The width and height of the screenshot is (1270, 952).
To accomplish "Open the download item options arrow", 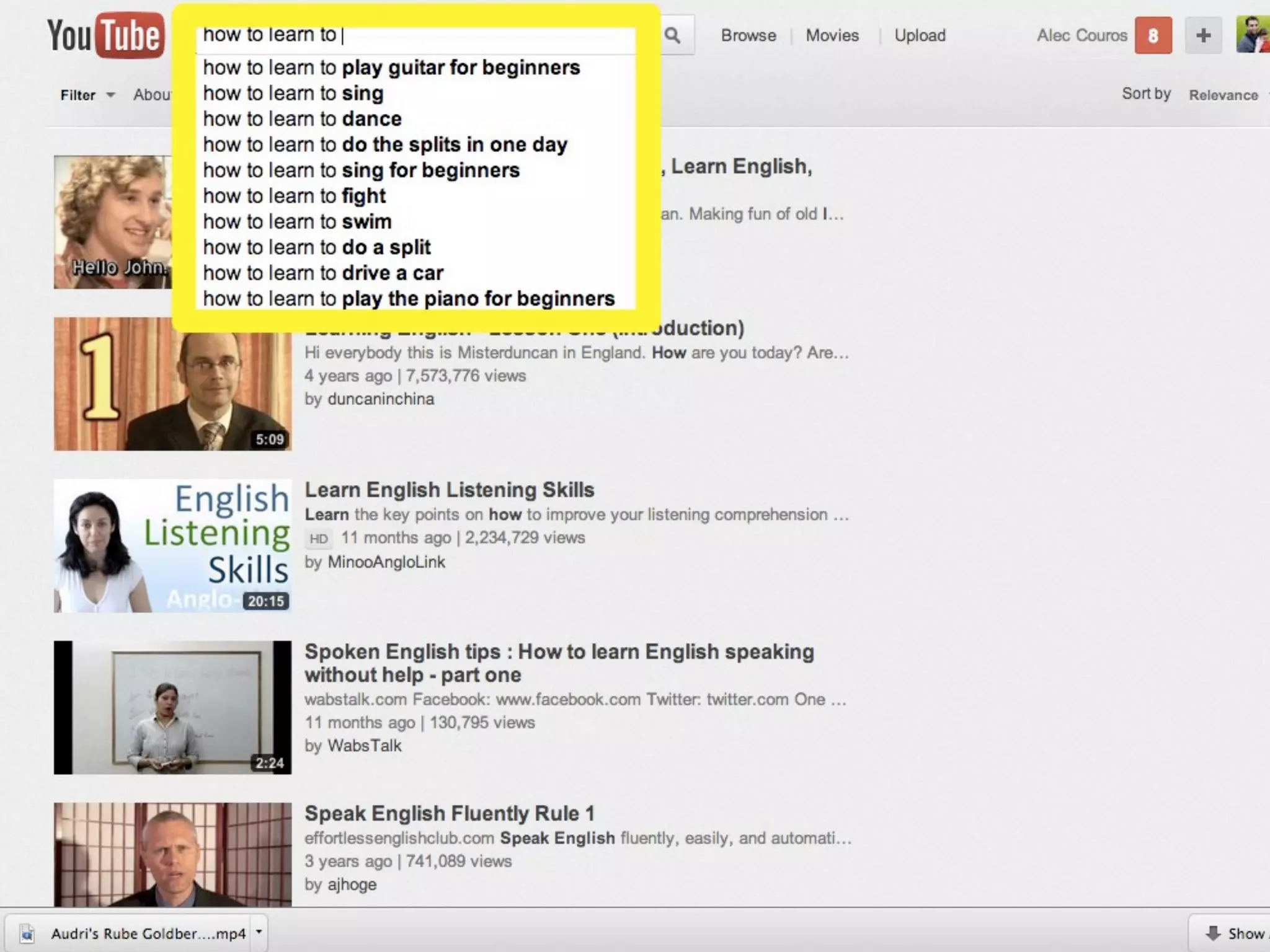I will (259, 932).
